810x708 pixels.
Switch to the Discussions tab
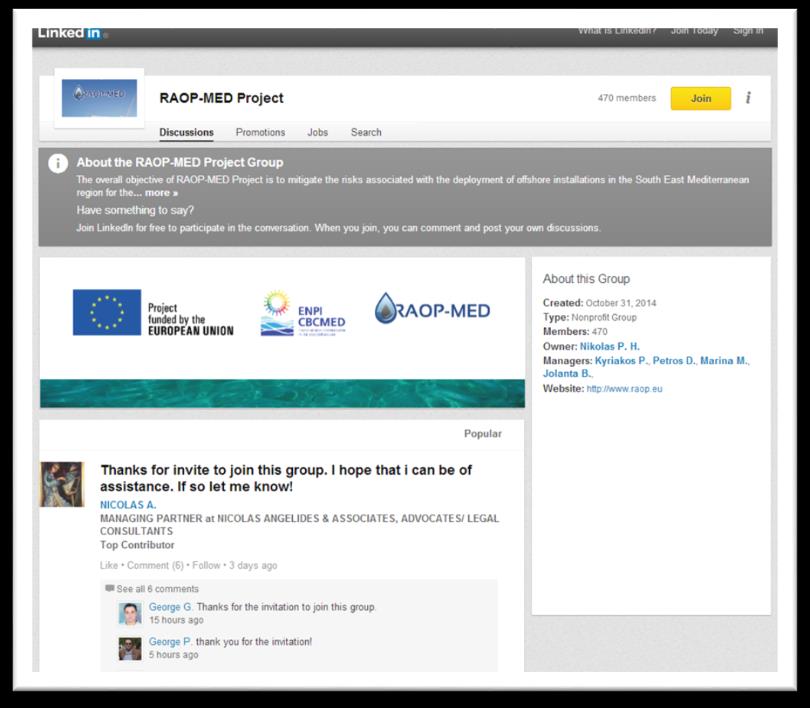coord(186,132)
